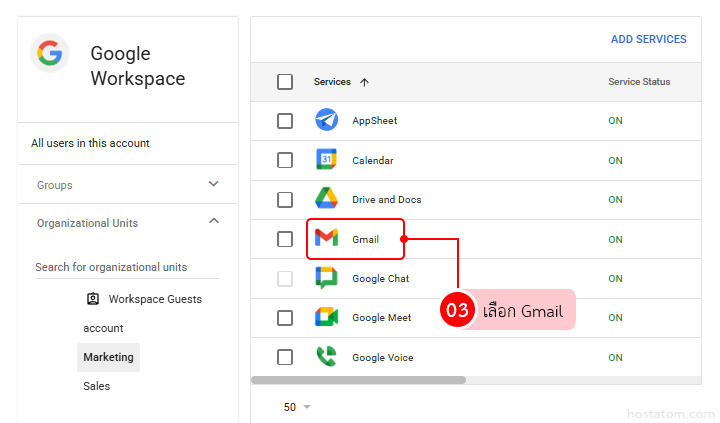
Task: Click the Google Voice phone icon
Action: click(326, 356)
